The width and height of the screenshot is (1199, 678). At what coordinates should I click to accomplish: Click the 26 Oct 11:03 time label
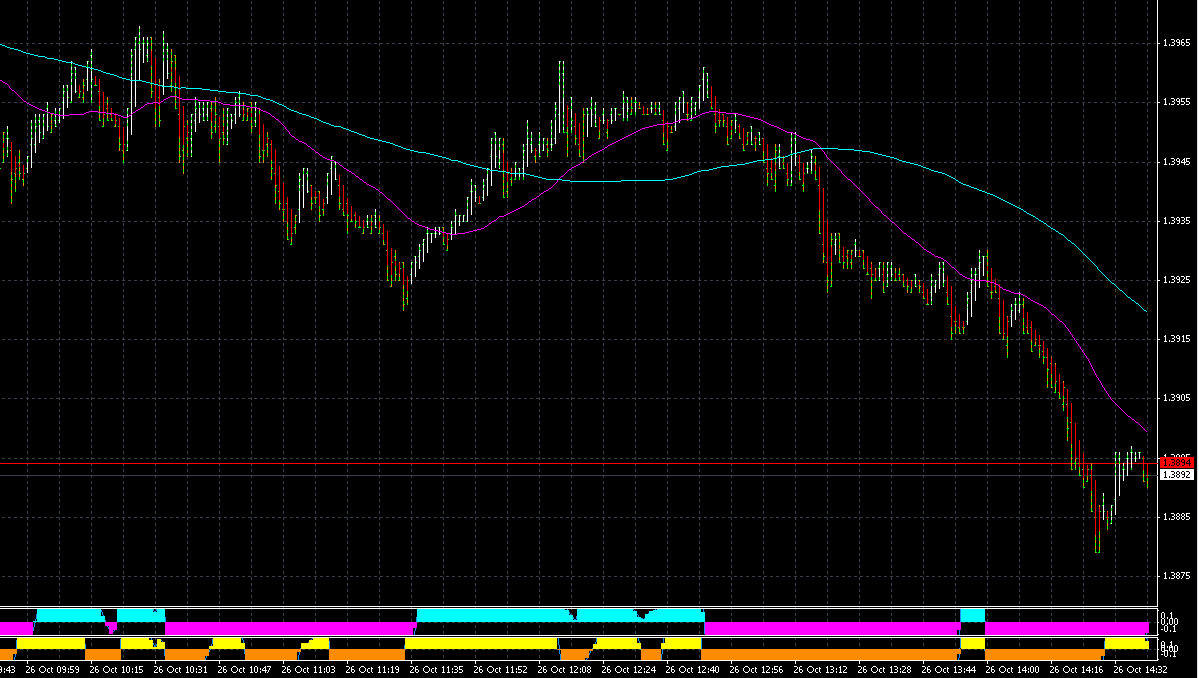pos(308,670)
